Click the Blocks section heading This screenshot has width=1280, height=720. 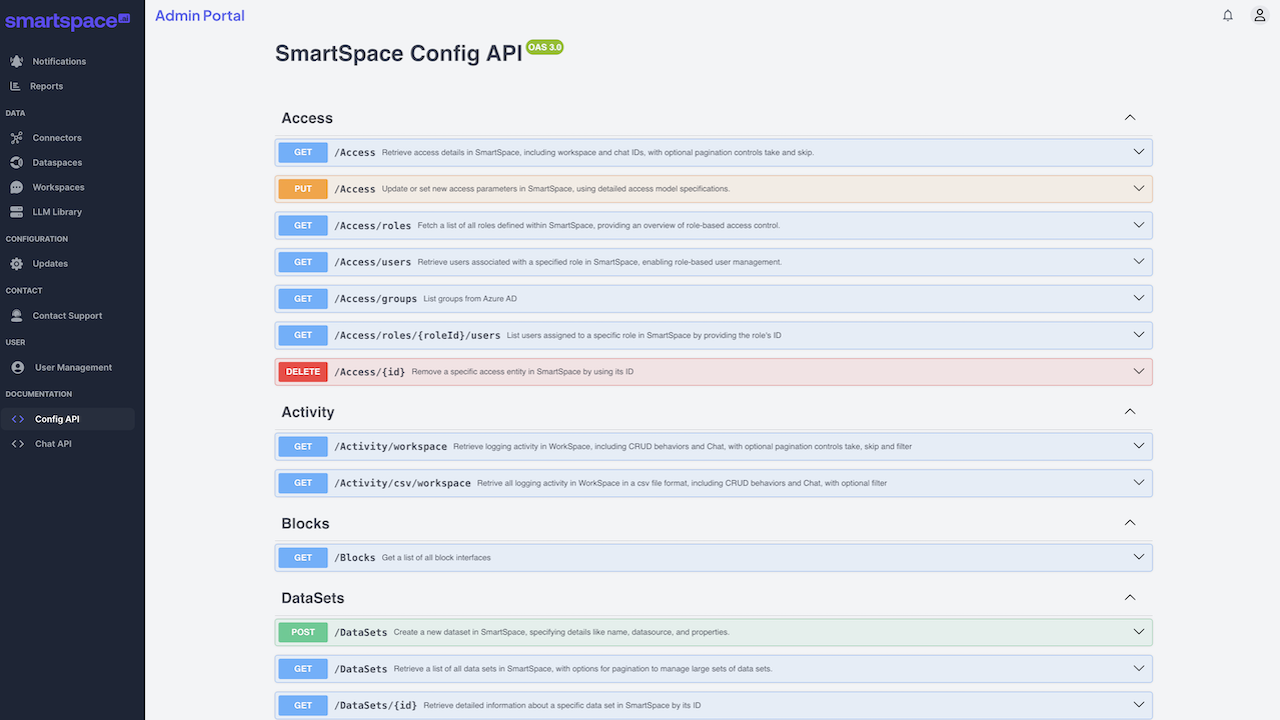(x=305, y=523)
